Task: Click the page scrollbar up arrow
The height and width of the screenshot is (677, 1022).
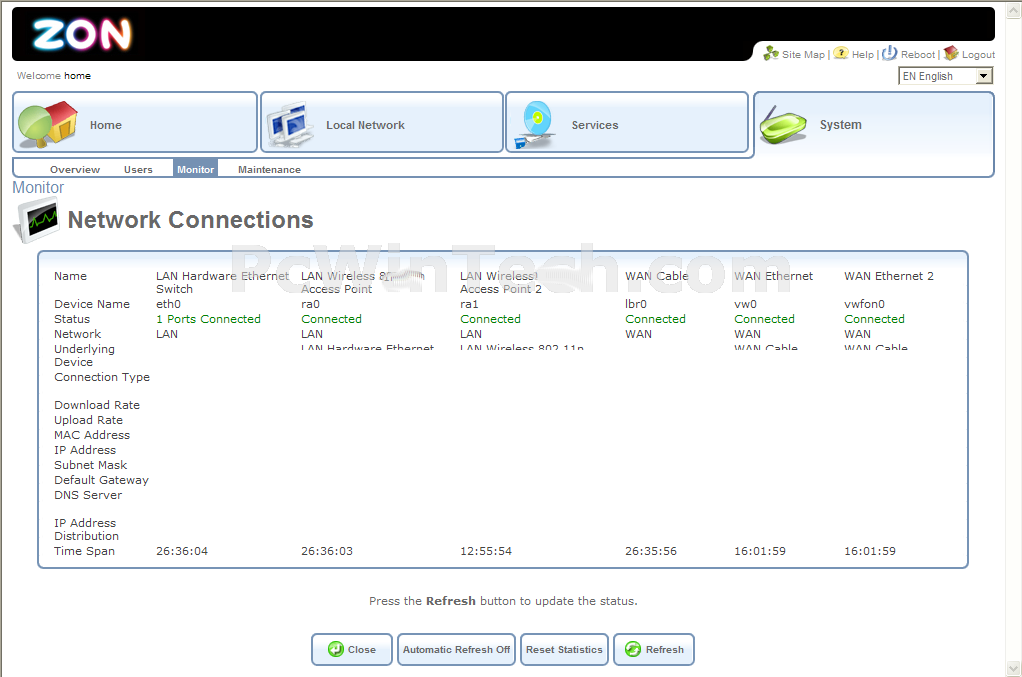Action: pos(1014,10)
